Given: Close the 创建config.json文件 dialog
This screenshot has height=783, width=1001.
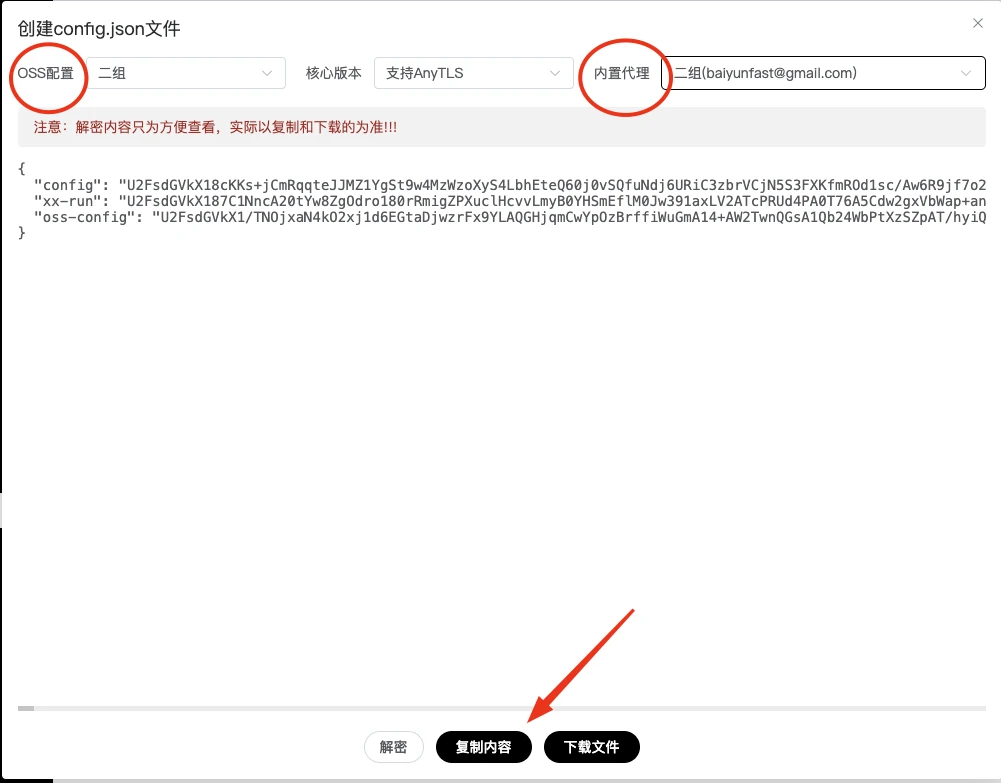Looking at the screenshot, I should 977,22.
